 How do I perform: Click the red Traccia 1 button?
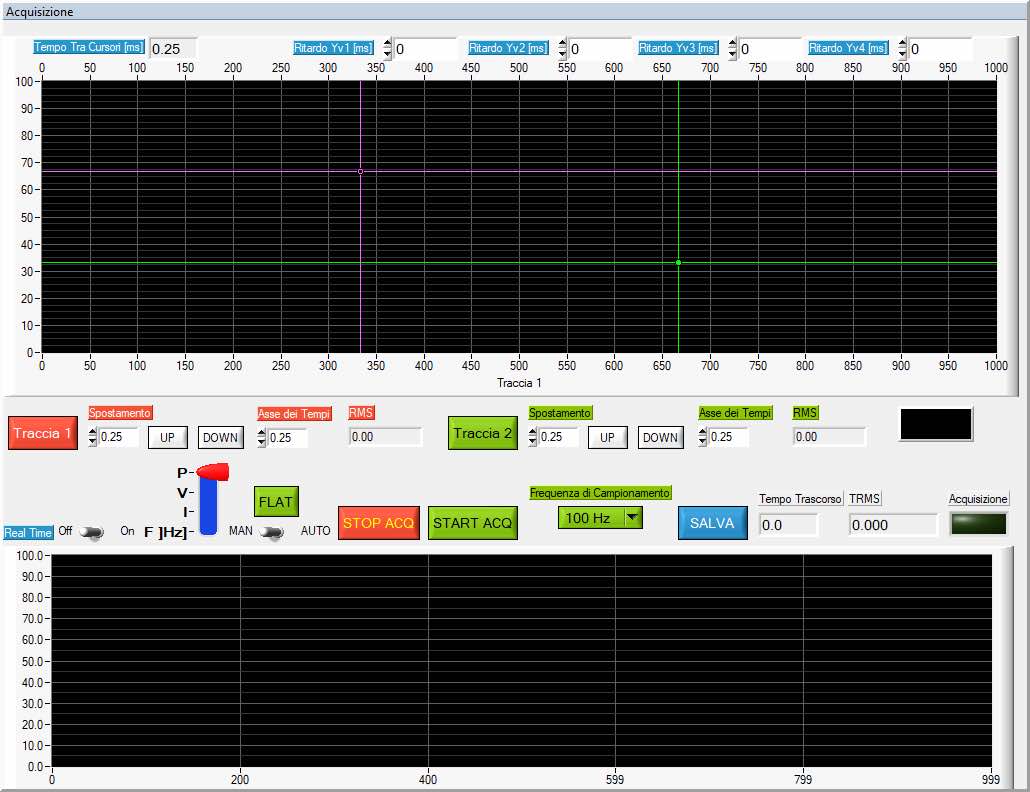tap(43, 433)
